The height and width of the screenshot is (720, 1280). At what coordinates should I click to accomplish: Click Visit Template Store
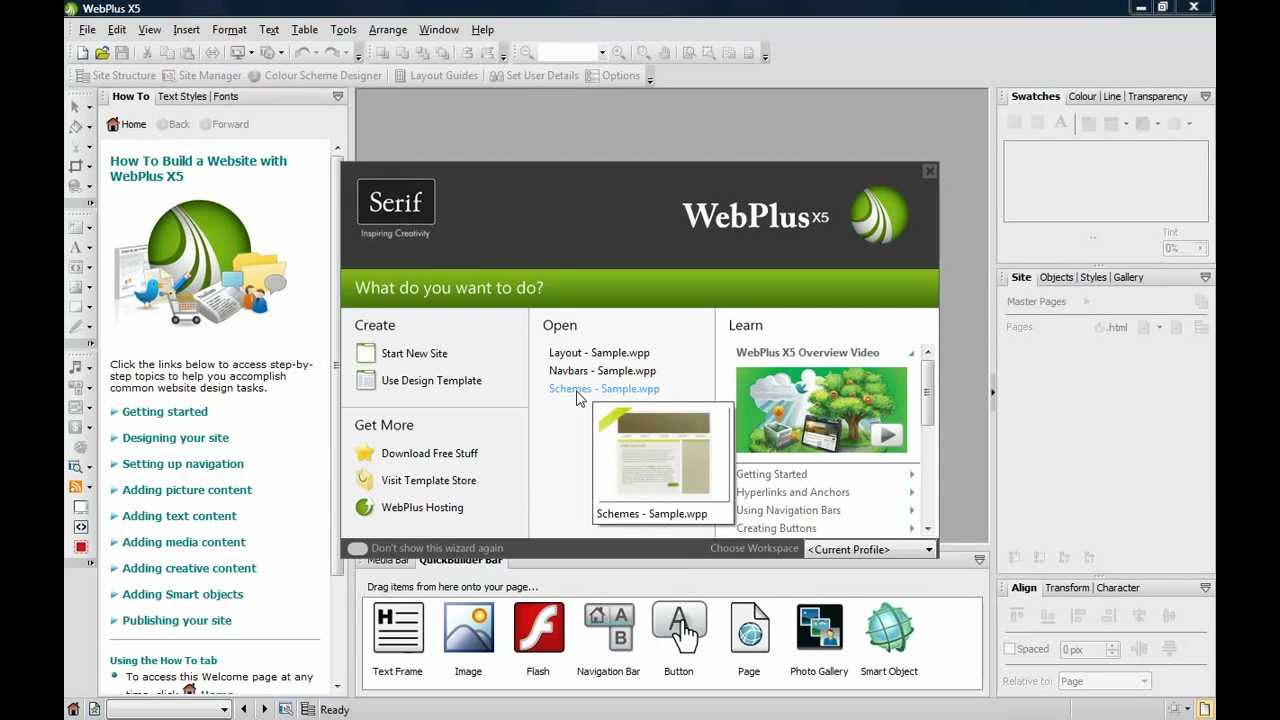416,481
